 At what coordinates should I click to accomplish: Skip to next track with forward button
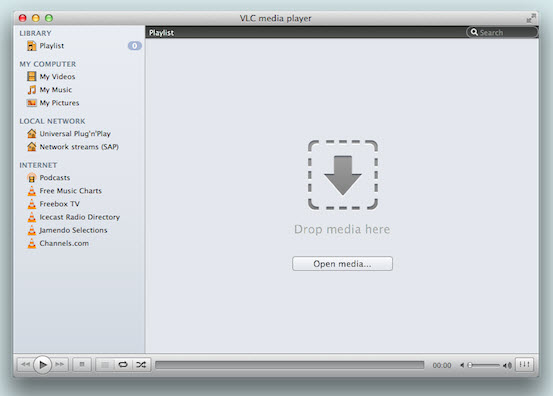(60, 364)
